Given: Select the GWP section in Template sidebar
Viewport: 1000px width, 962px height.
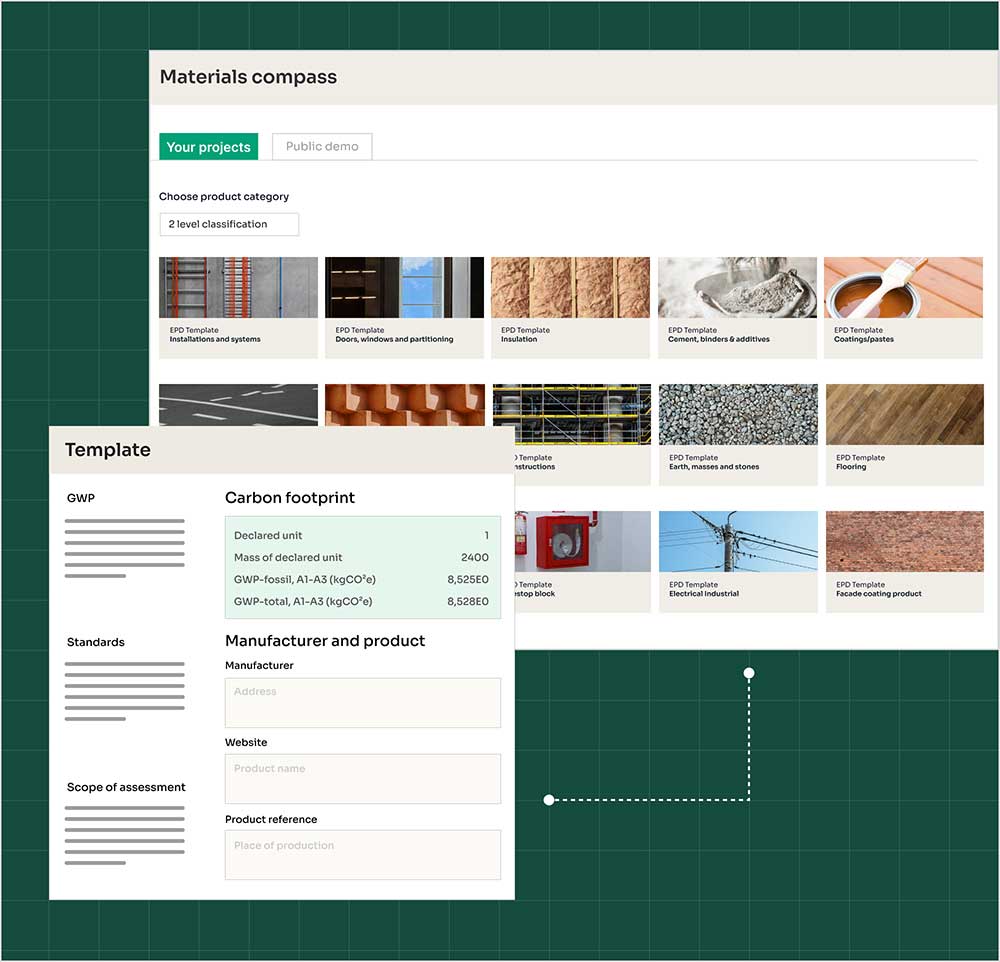Looking at the screenshot, I should point(81,498).
